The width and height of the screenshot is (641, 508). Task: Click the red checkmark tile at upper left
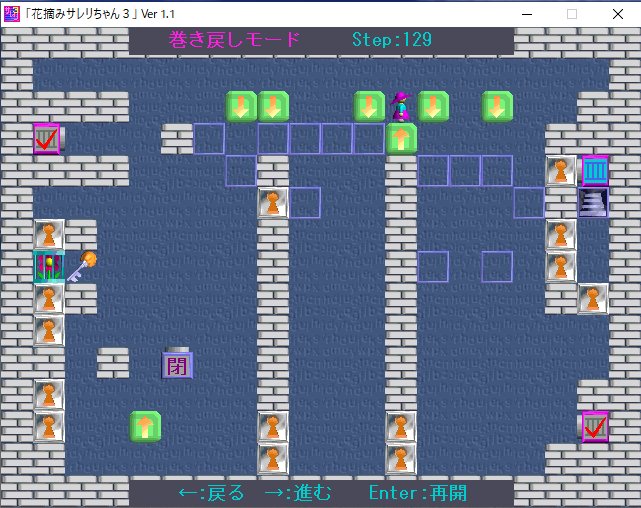point(46,138)
